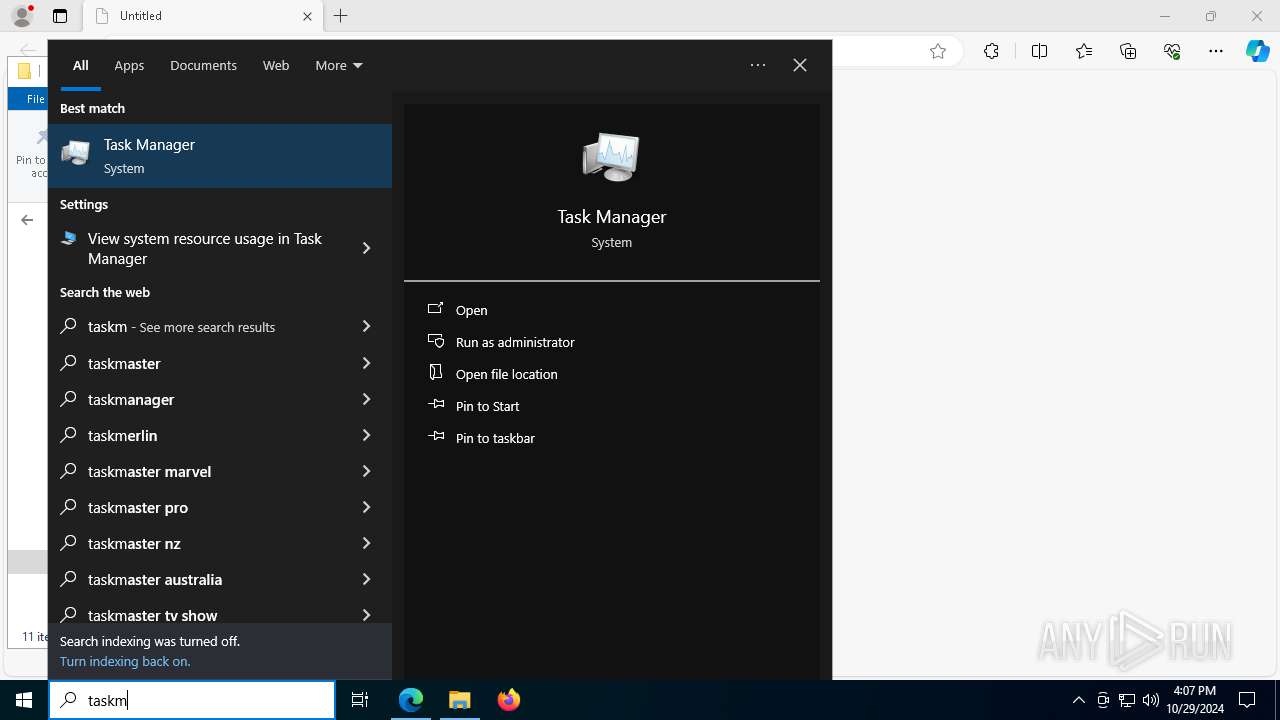Open Task View on the taskbar
Image resolution: width=1280 pixels, height=720 pixels.
click(360, 700)
